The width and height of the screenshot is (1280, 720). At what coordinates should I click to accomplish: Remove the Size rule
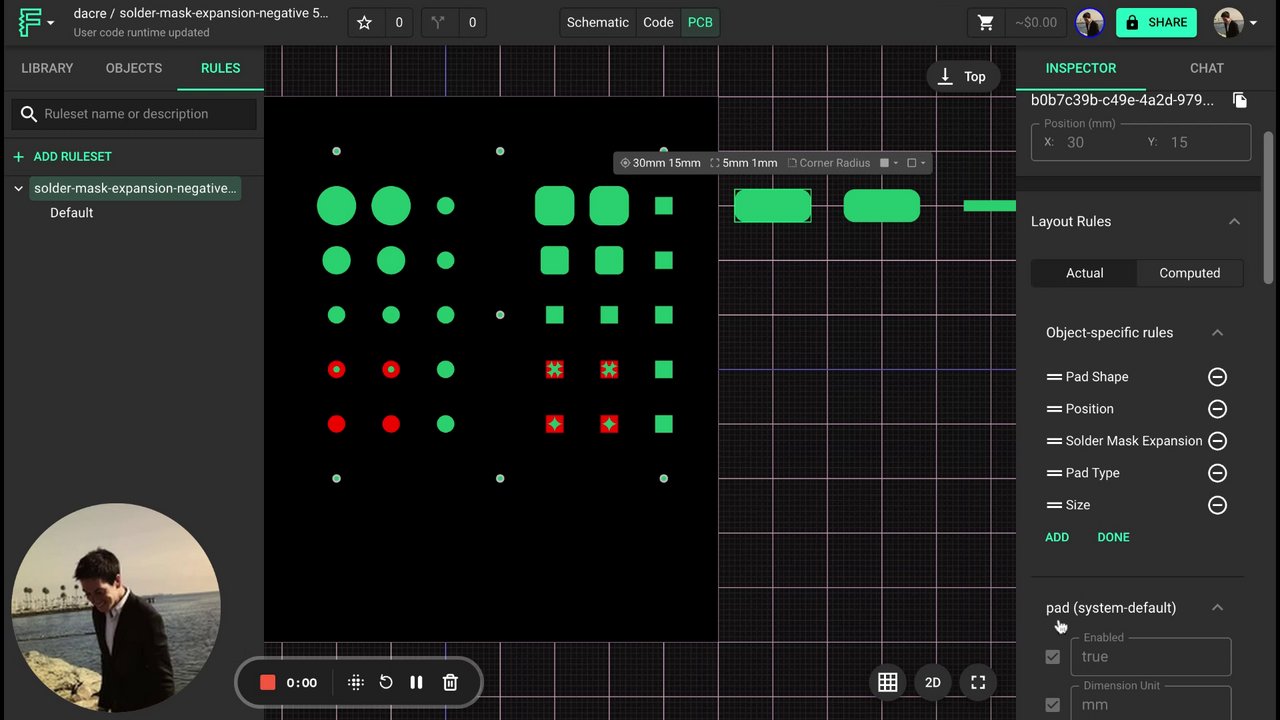click(1217, 505)
